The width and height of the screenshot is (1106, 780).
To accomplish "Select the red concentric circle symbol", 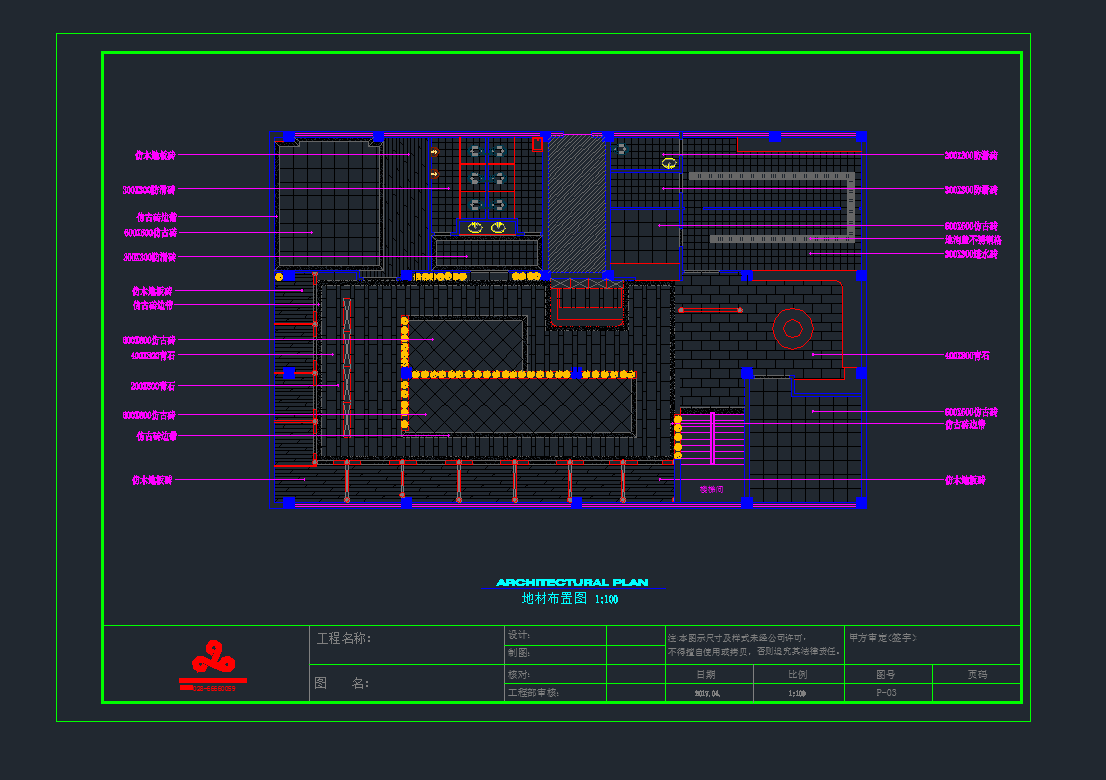I will [x=792, y=328].
